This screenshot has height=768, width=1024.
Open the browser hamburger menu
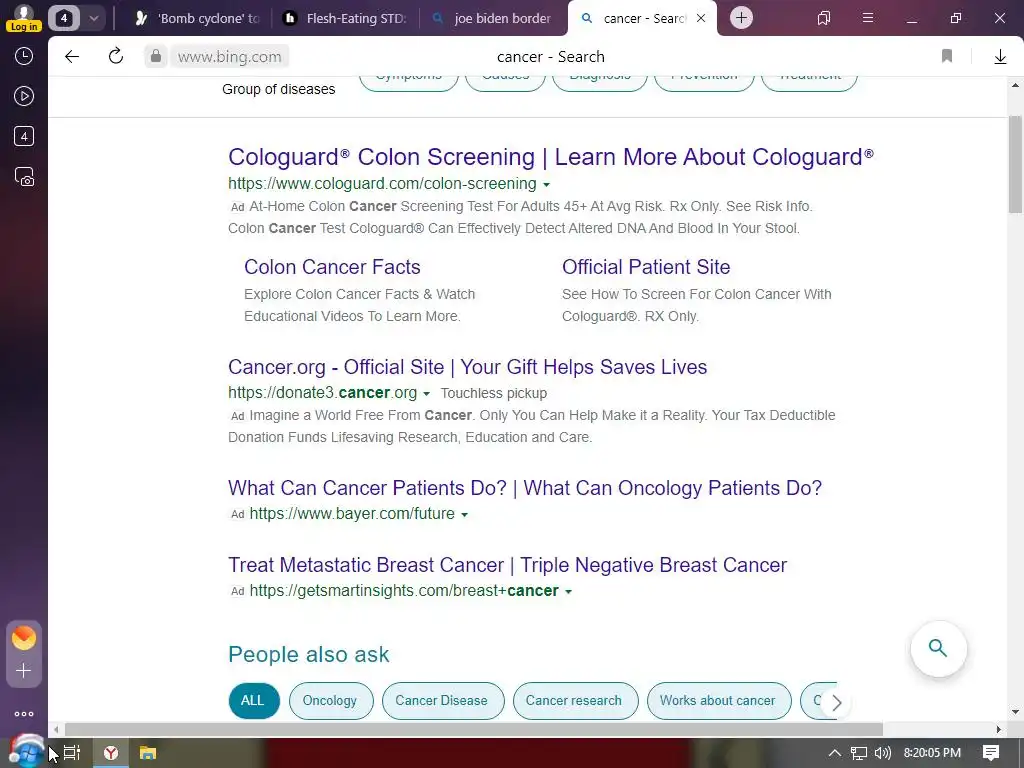click(868, 18)
